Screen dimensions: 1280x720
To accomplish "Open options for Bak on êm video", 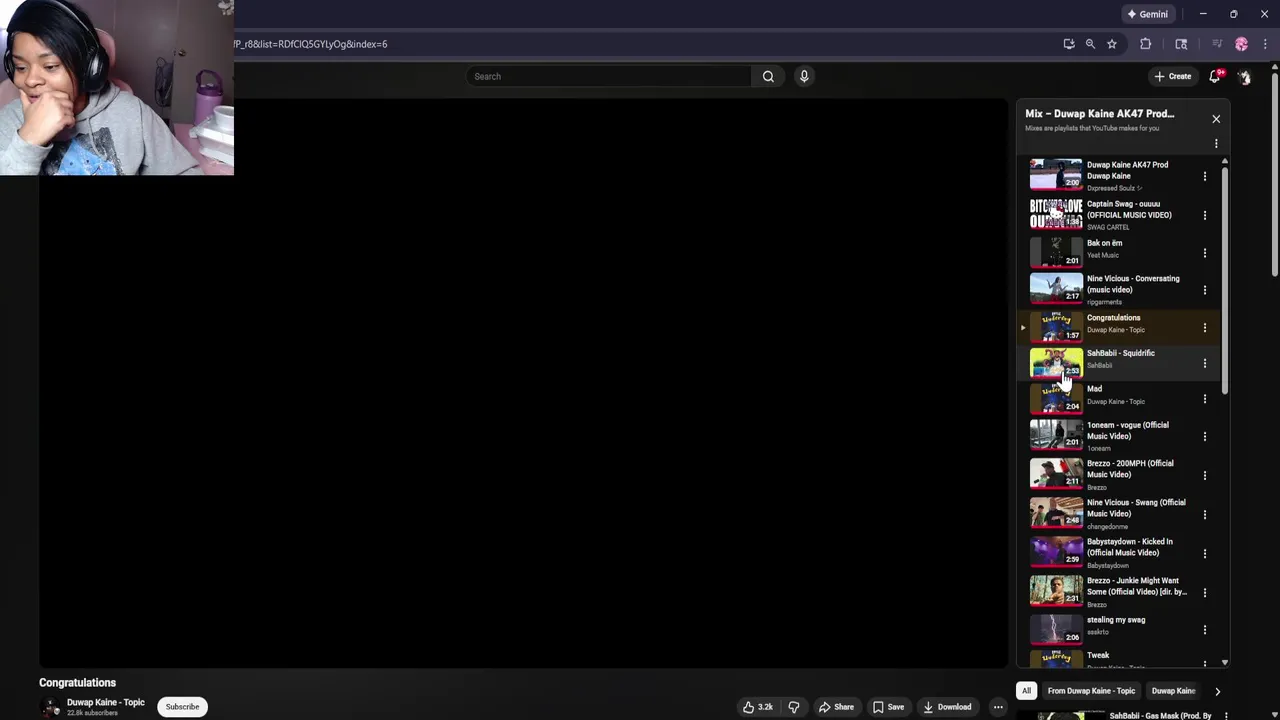I will [x=1205, y=253].
